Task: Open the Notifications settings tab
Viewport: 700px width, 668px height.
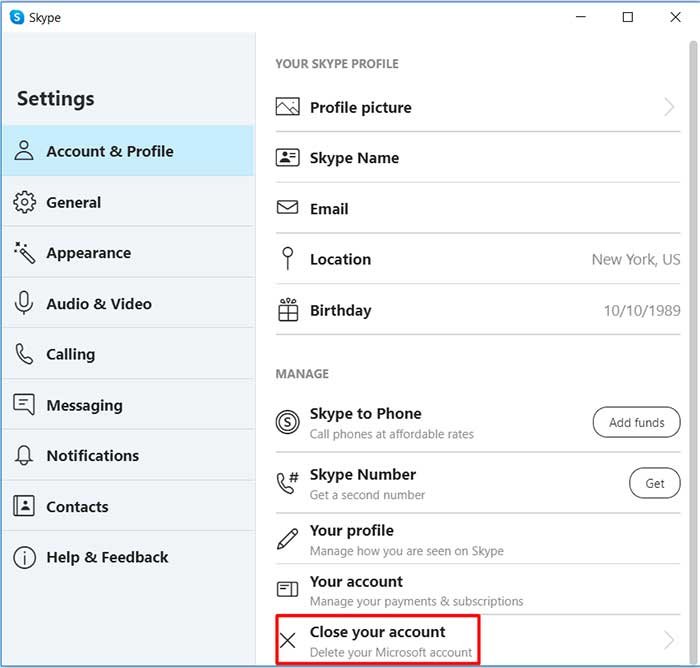Action: coord(128,455)
